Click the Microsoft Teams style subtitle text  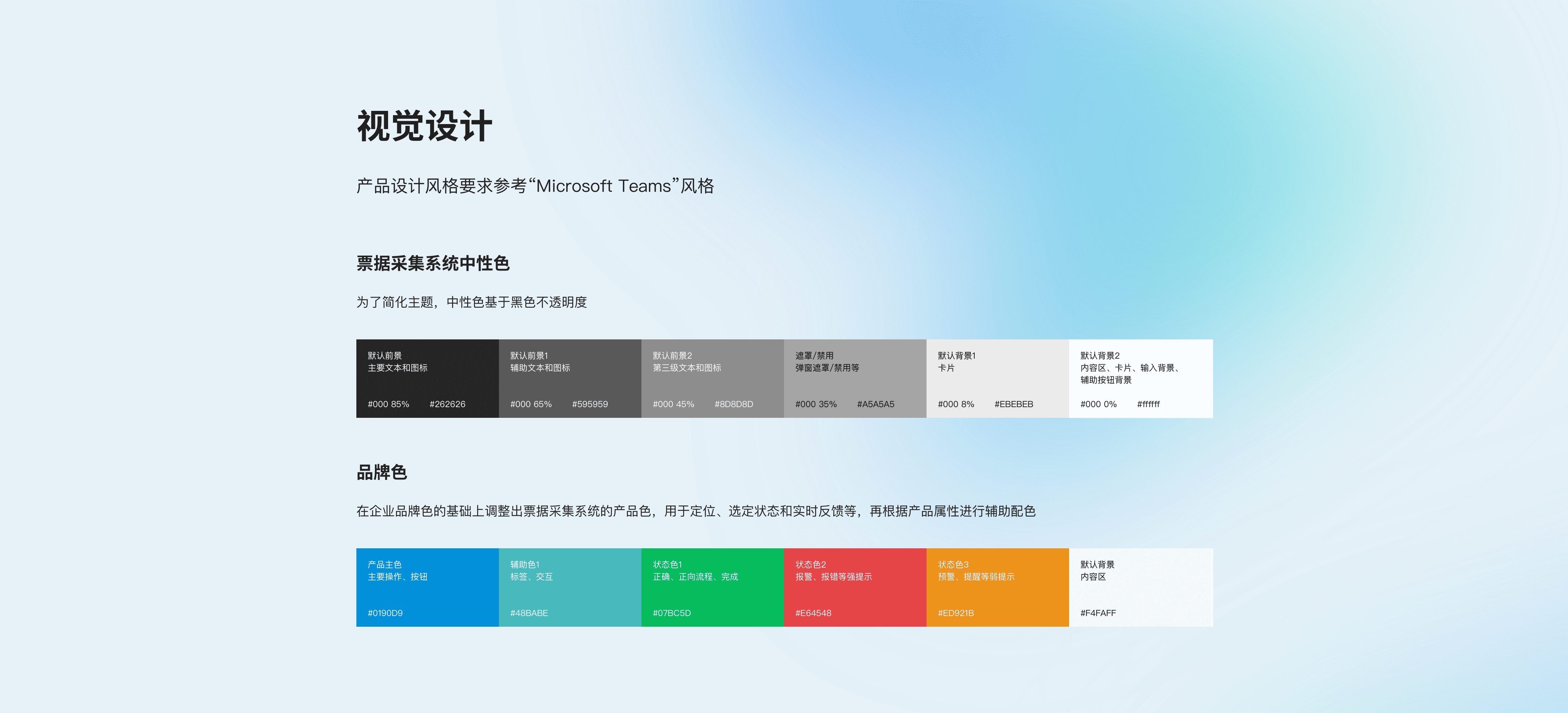click(535, 186)
